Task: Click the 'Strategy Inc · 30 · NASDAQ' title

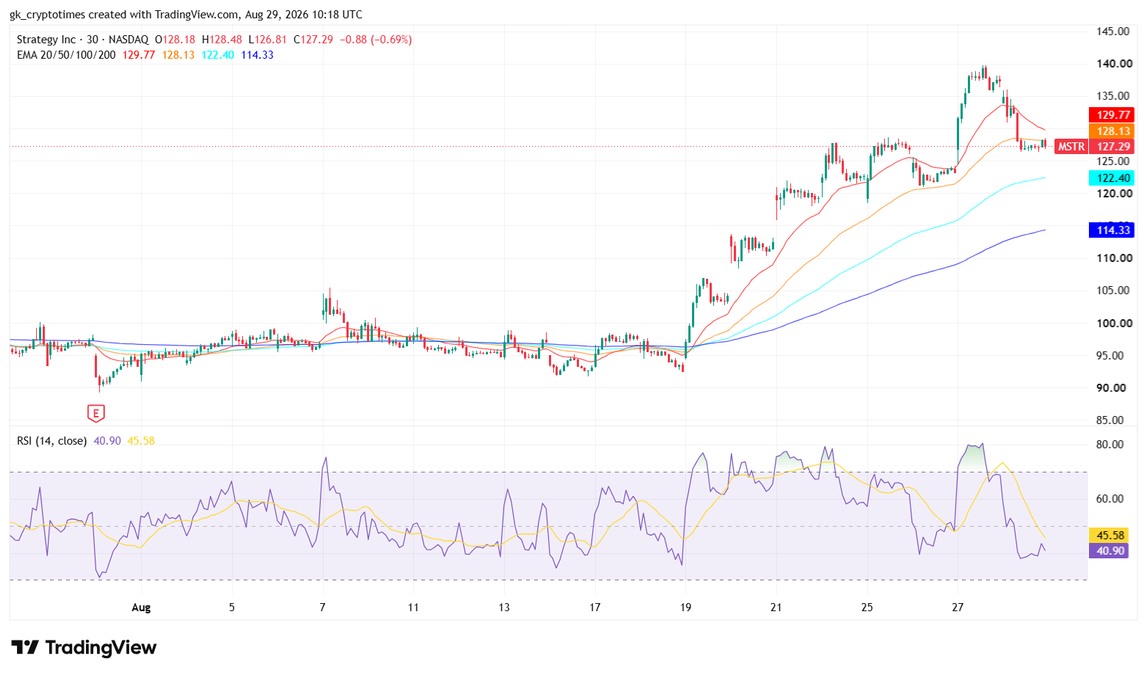Action: click(x=83, y=39)
